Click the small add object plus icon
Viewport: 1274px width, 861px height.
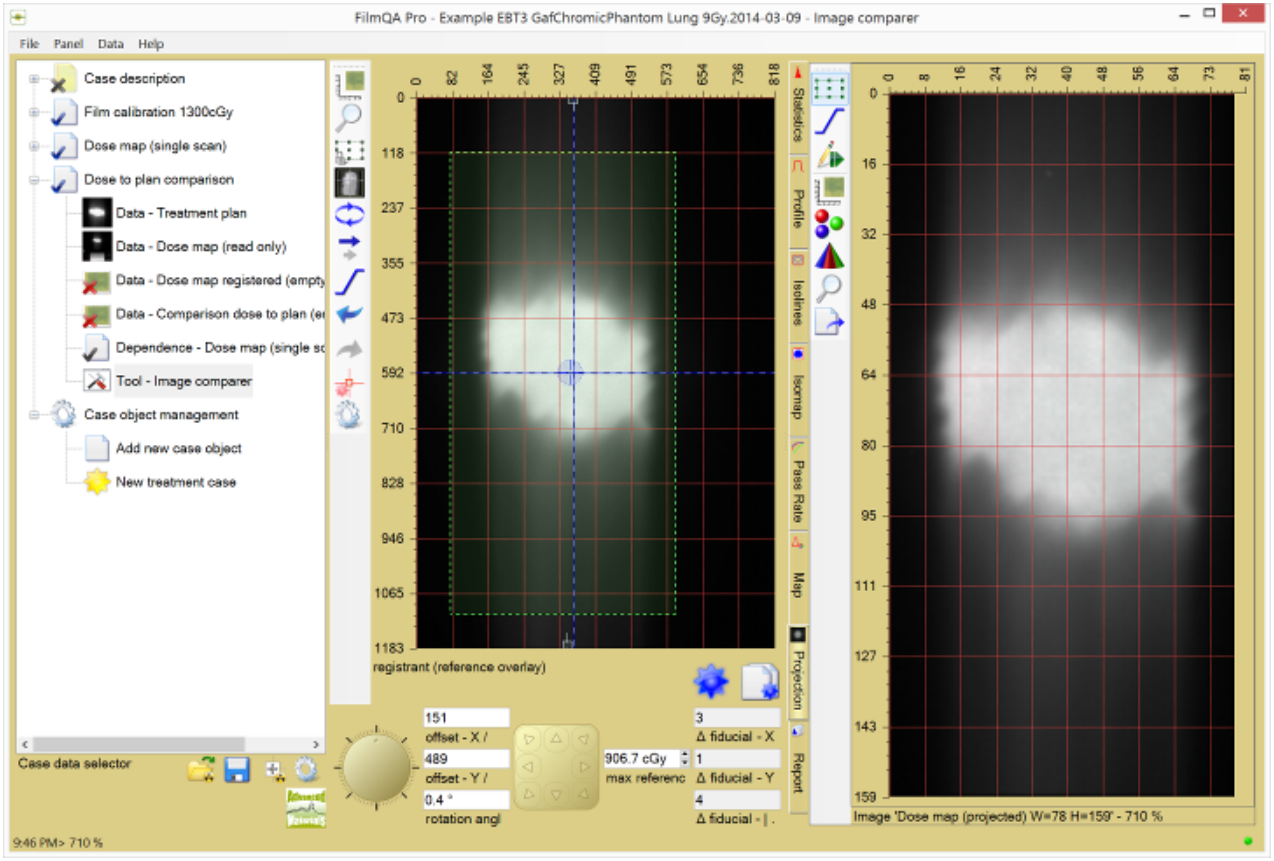273,769
